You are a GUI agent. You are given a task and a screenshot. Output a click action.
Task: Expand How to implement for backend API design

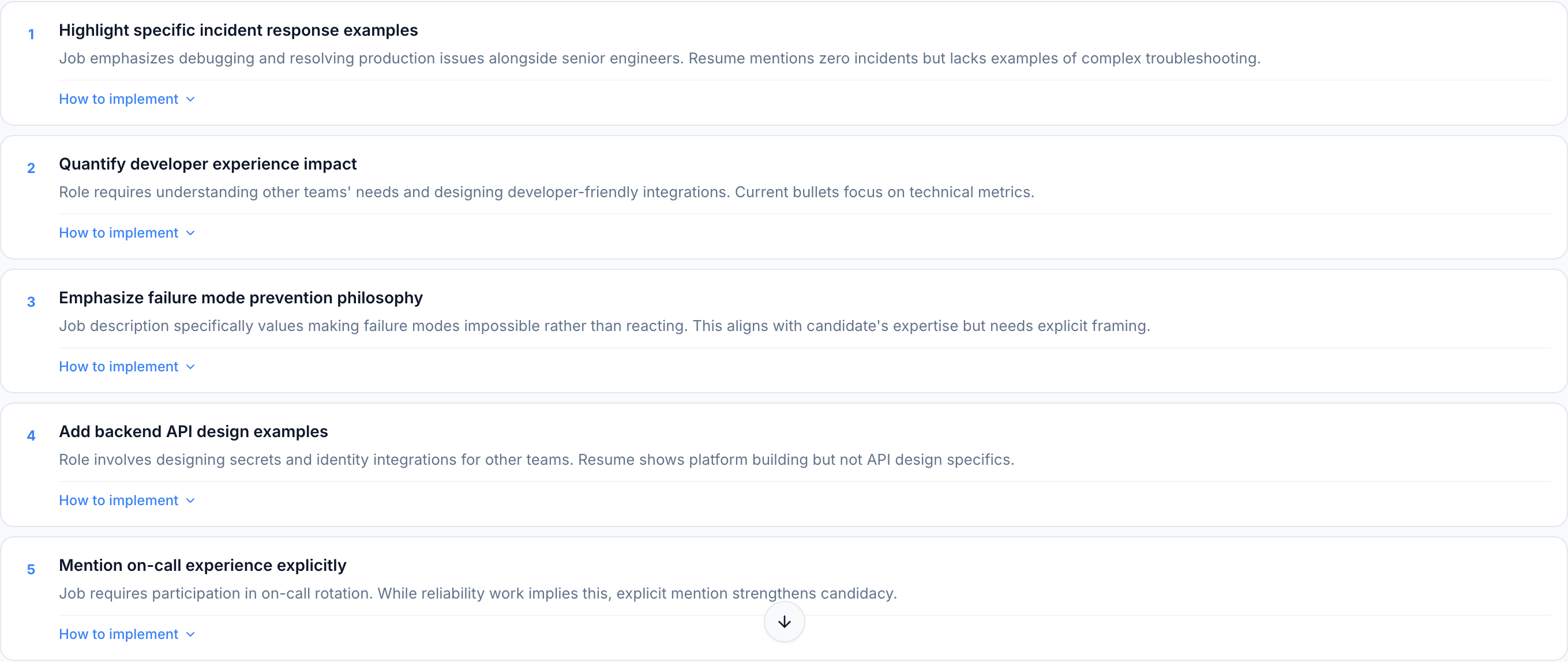[119, 501]
